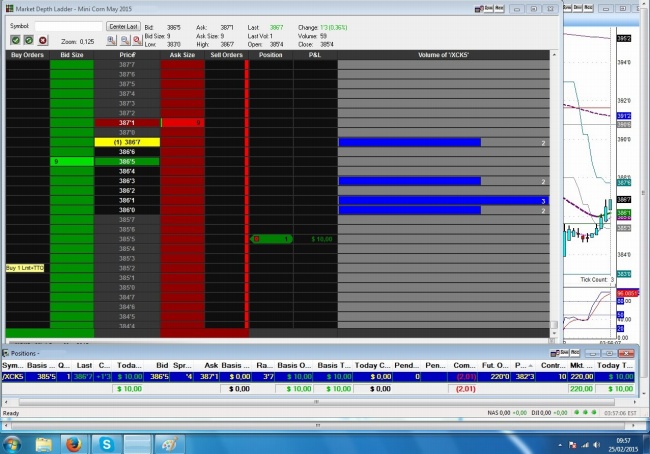Open Firefox from the taskbar

click(x=74, y=444)
